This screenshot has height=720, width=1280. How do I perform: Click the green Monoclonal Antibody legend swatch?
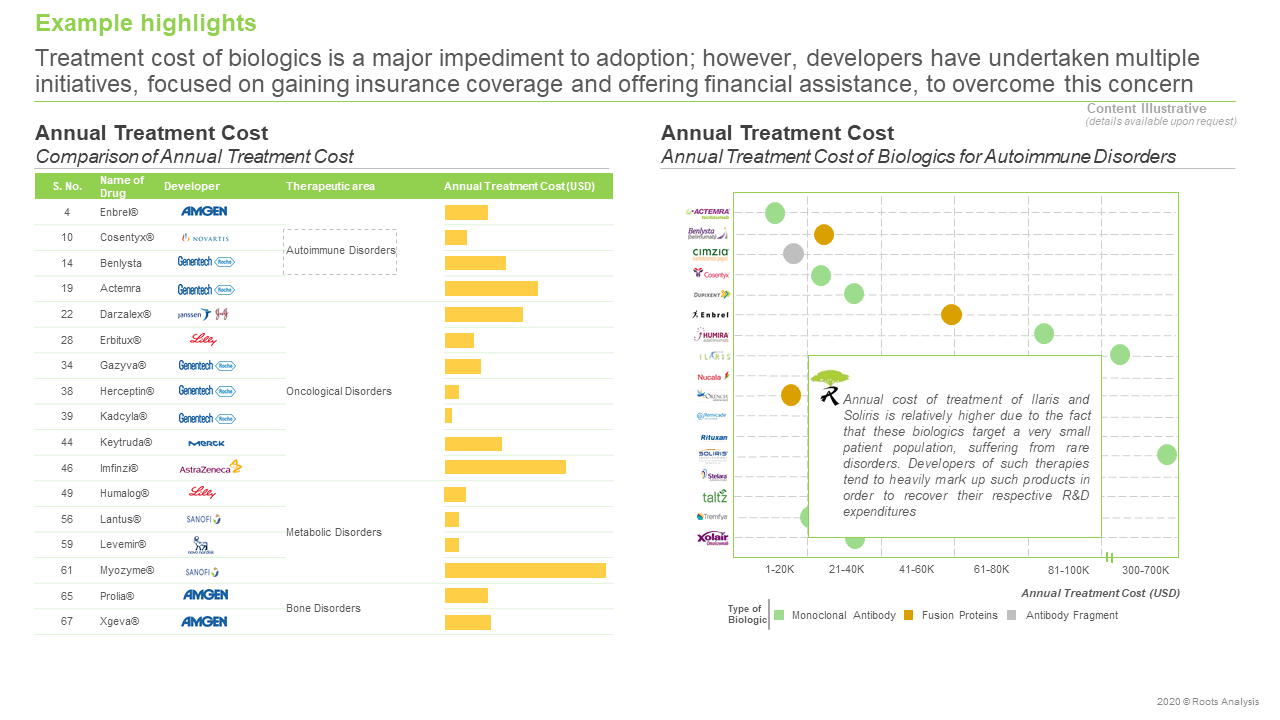[x=779, y=615]
